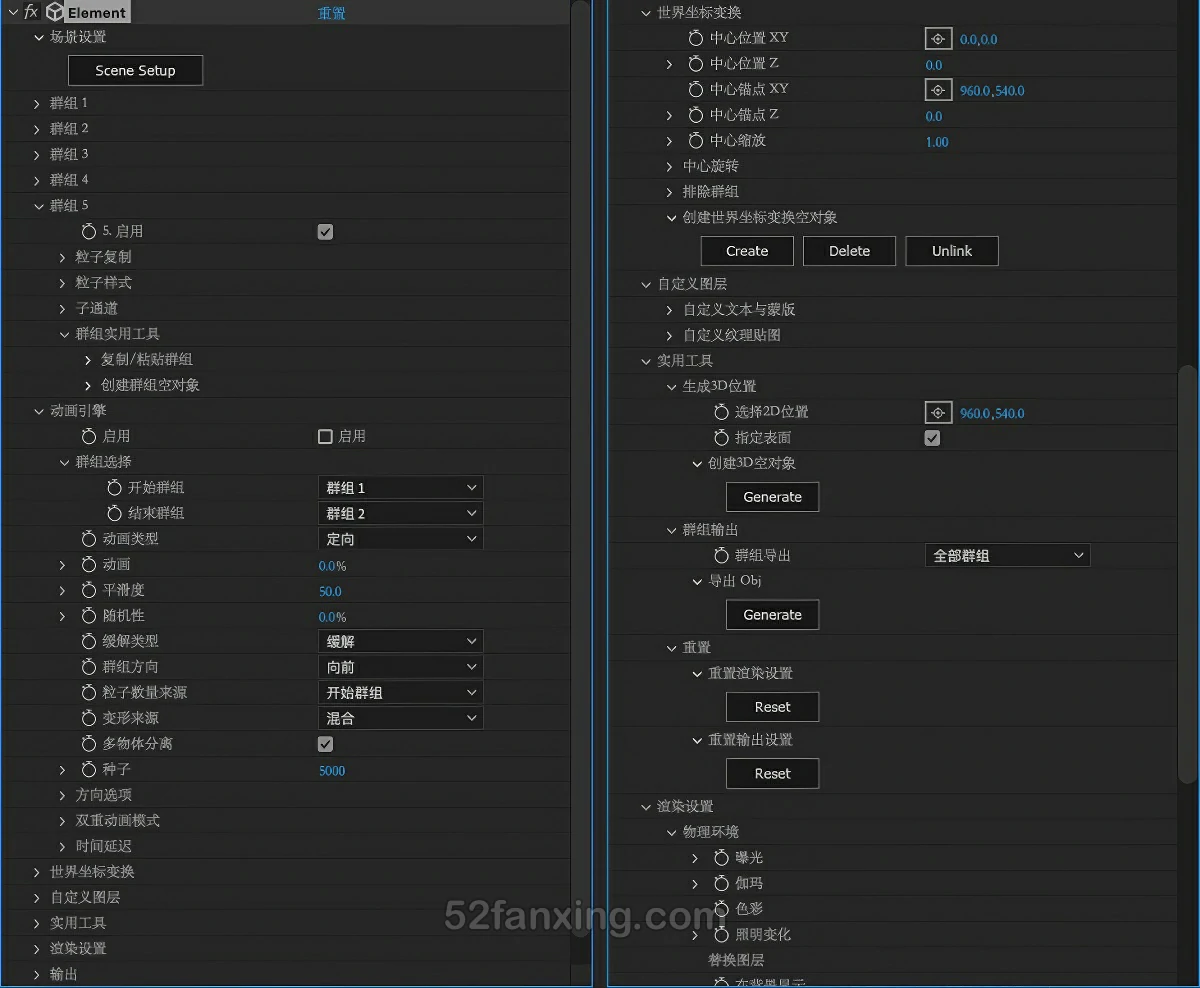Open the 变形来源 dropdown showing 混合
1200x988 pixels.
click(400, 718)
